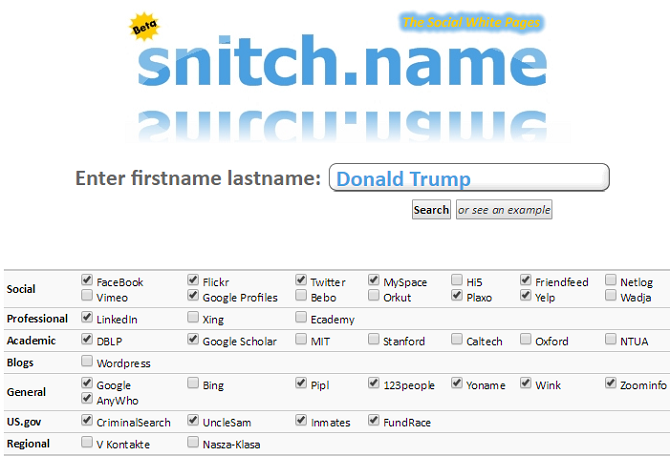Viewport: 670px width, 456px height.
Task: Click the "Academic" category label
Action: click(x=31, y=341)
